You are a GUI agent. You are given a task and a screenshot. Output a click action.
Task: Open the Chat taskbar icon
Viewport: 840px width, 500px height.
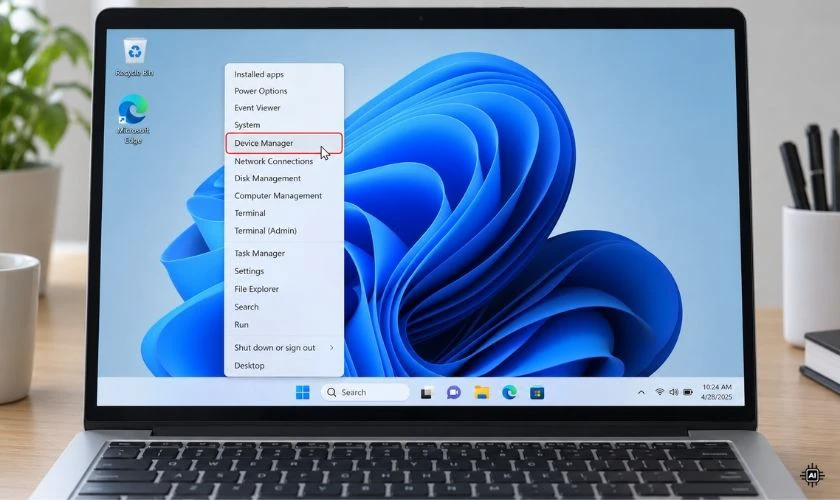pos(454,393)
